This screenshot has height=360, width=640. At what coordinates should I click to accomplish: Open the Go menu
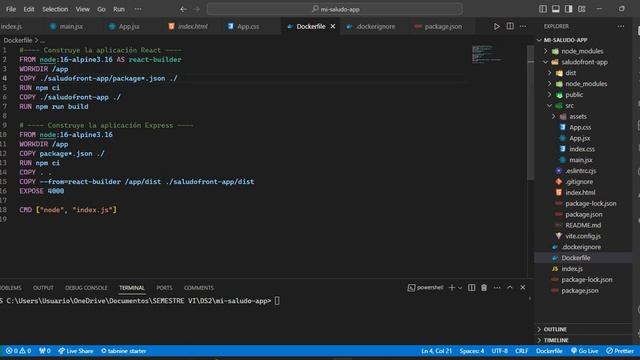point(101,9)
